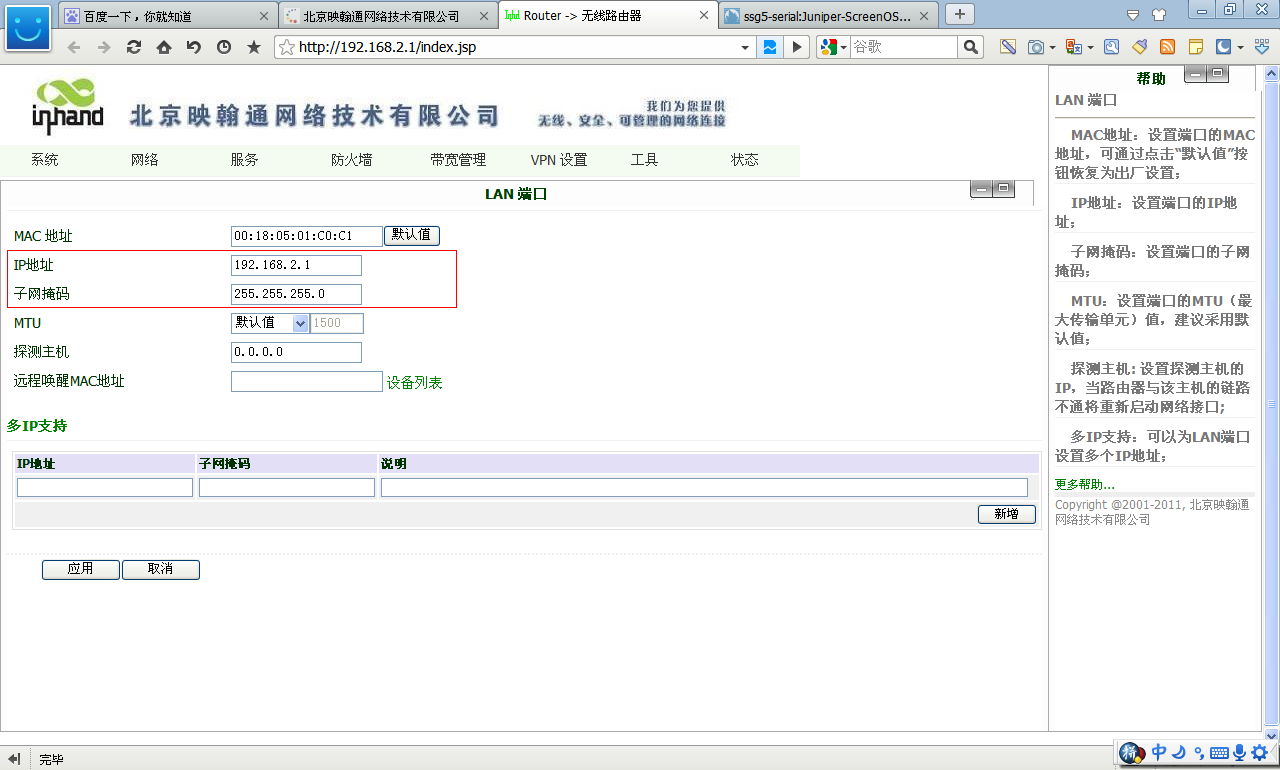The image size is (1280, 770).
Task: Open new tab with plus button
Action: 960,14
